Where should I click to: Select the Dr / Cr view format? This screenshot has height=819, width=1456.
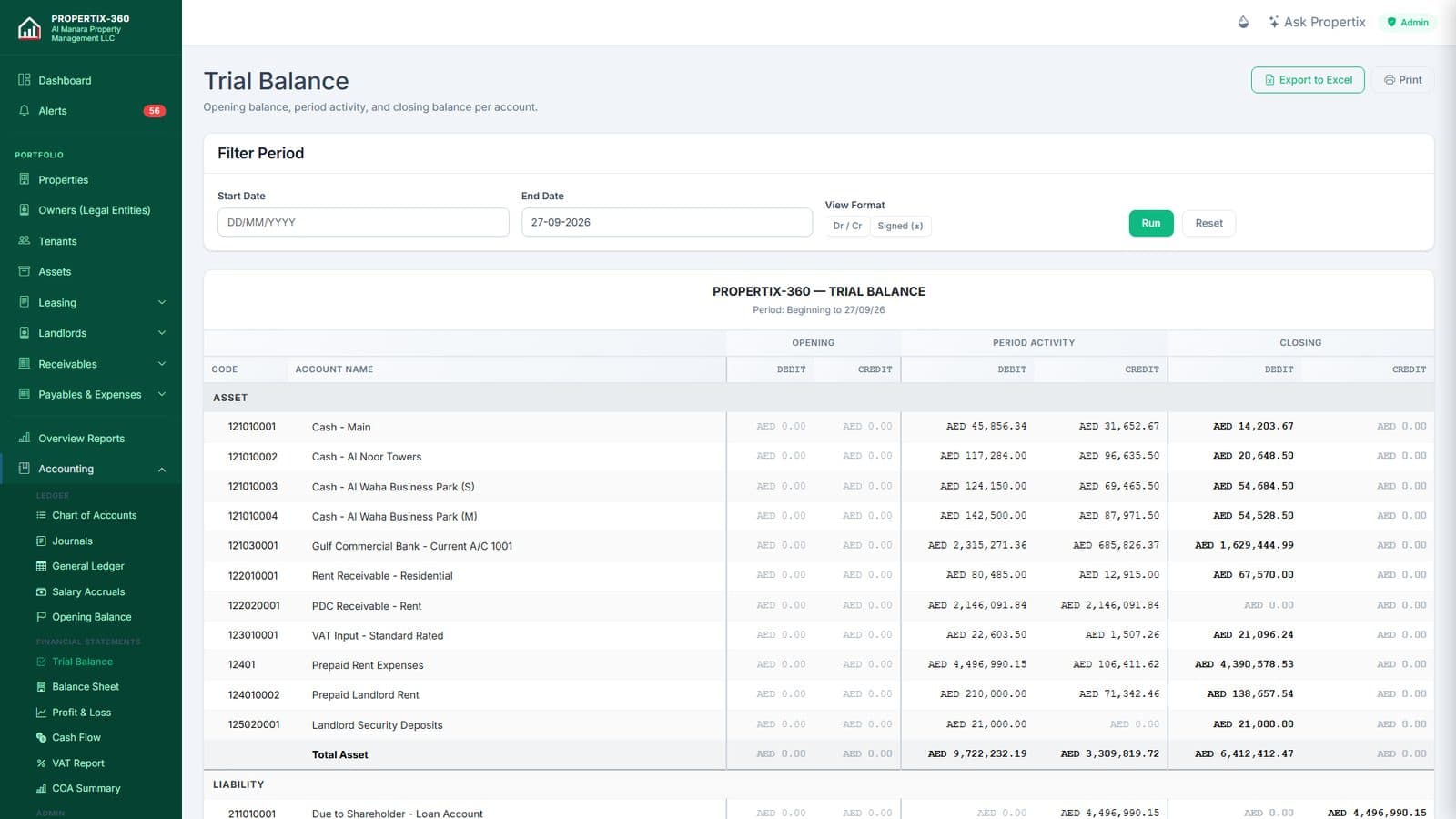point(847,226)
